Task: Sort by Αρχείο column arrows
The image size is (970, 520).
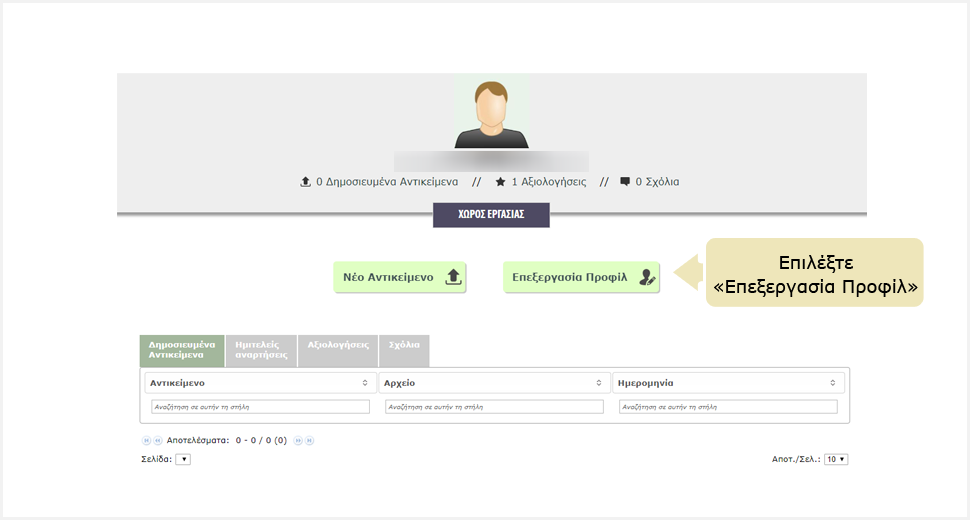Action: [x=600, y=383]
